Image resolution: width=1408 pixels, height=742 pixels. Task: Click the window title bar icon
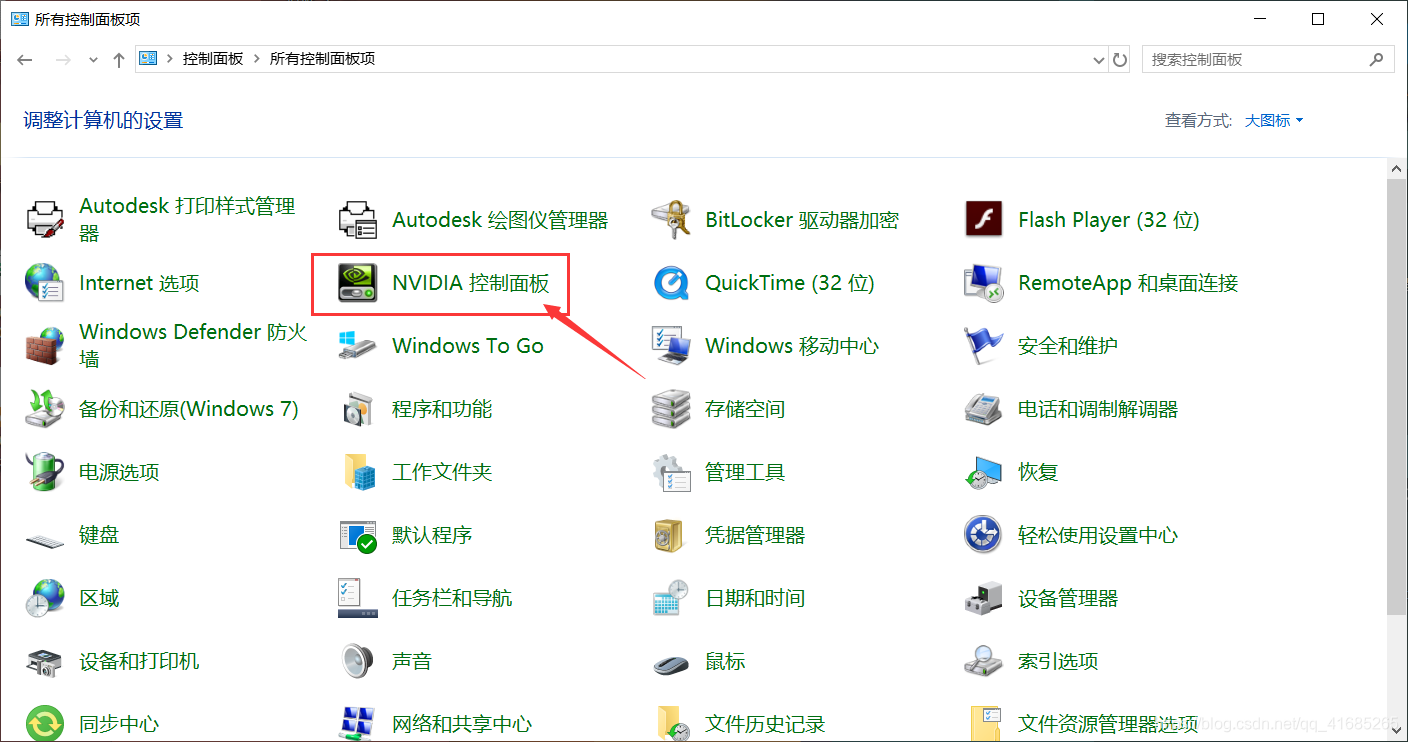20,19
